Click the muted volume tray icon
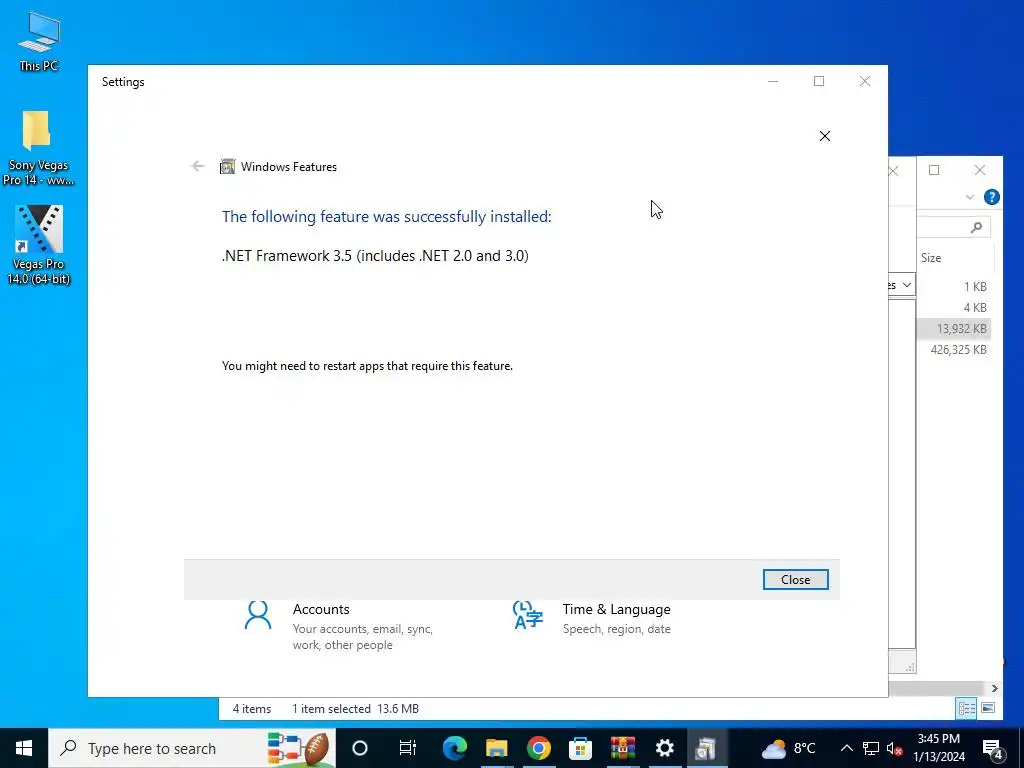Screen dimensions: 1024x768 point(895,748)
